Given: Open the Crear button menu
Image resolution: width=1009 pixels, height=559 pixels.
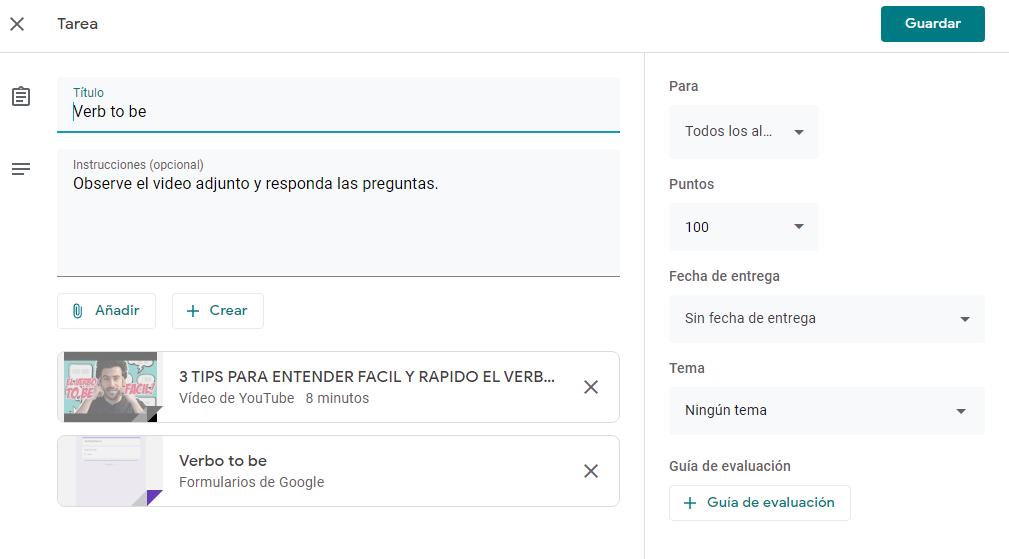Looking at the screenshot, I should click(x=218, y=311).
